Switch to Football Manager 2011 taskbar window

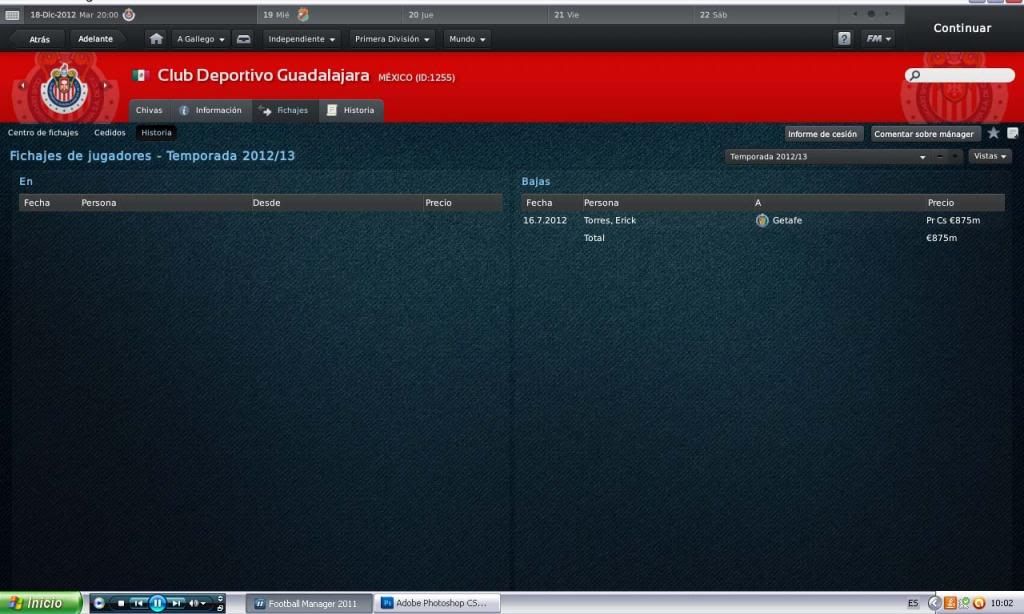(308, 604)
